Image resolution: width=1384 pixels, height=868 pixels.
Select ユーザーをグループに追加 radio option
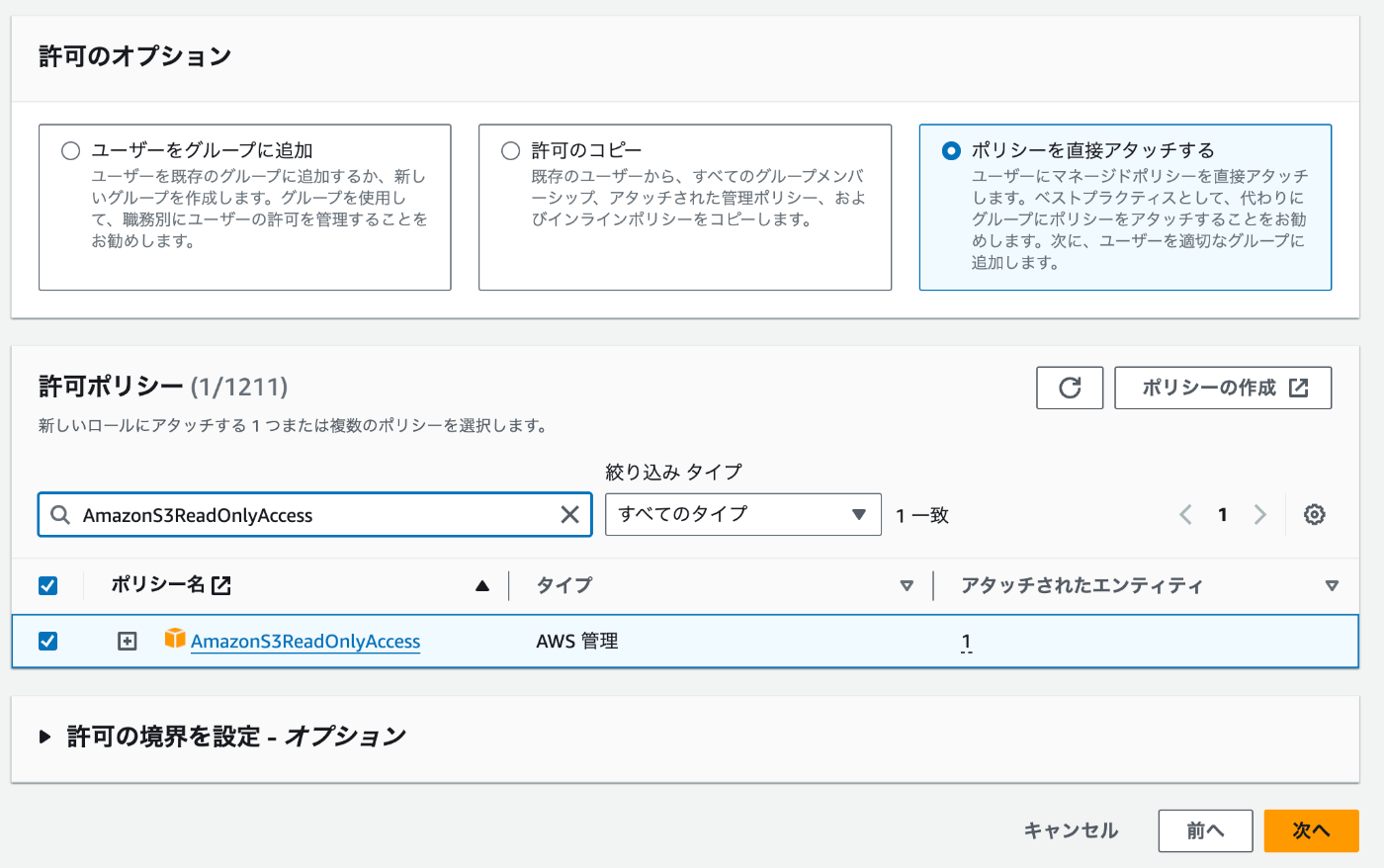coord(71,150)
